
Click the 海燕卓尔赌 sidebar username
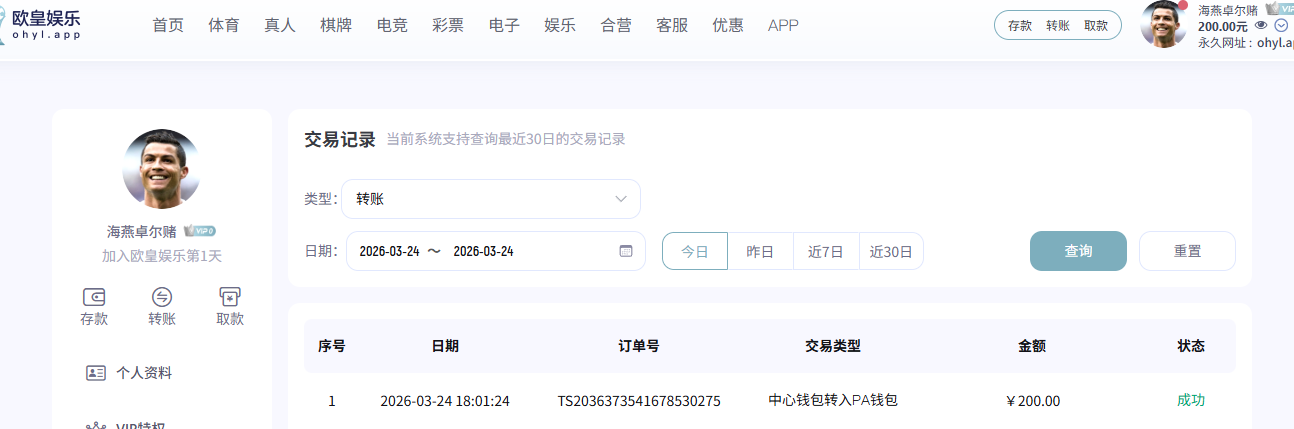click(142, 231)
